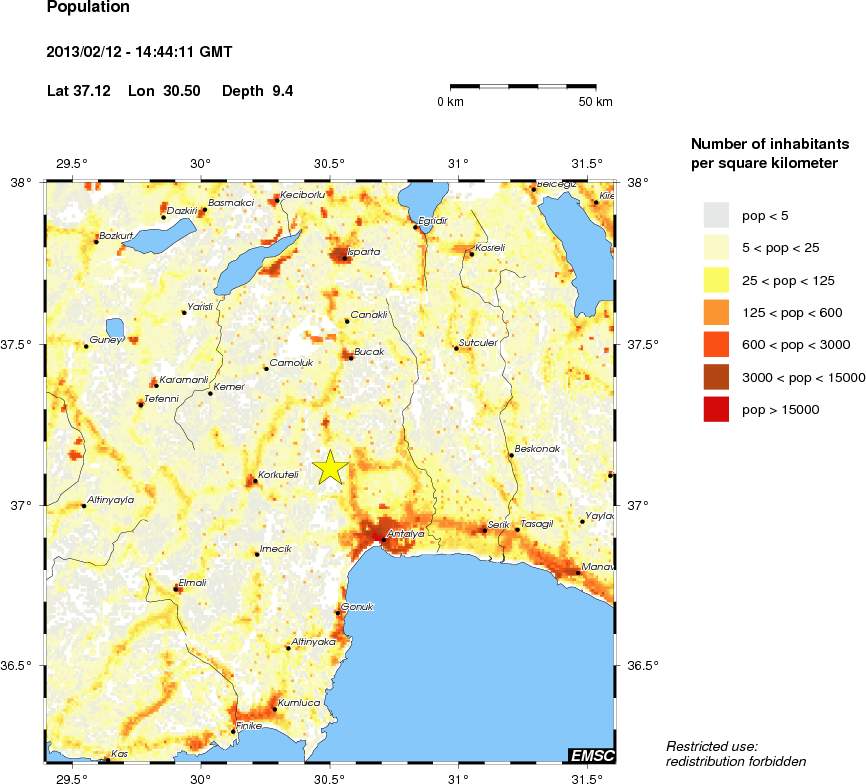Viewport: 866px width, 784px height.
Task: Click the Elmali city marker dot
Action: pyautogui.click(x=176, y=589)
